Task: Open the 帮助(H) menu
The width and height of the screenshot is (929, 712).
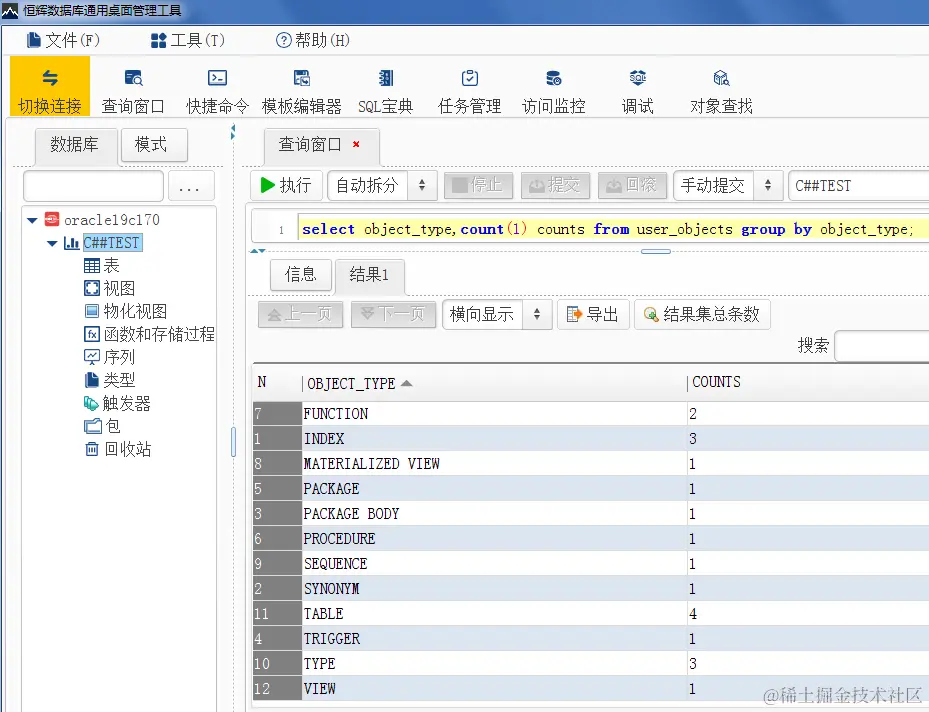Action: click(x=313, y=40)
